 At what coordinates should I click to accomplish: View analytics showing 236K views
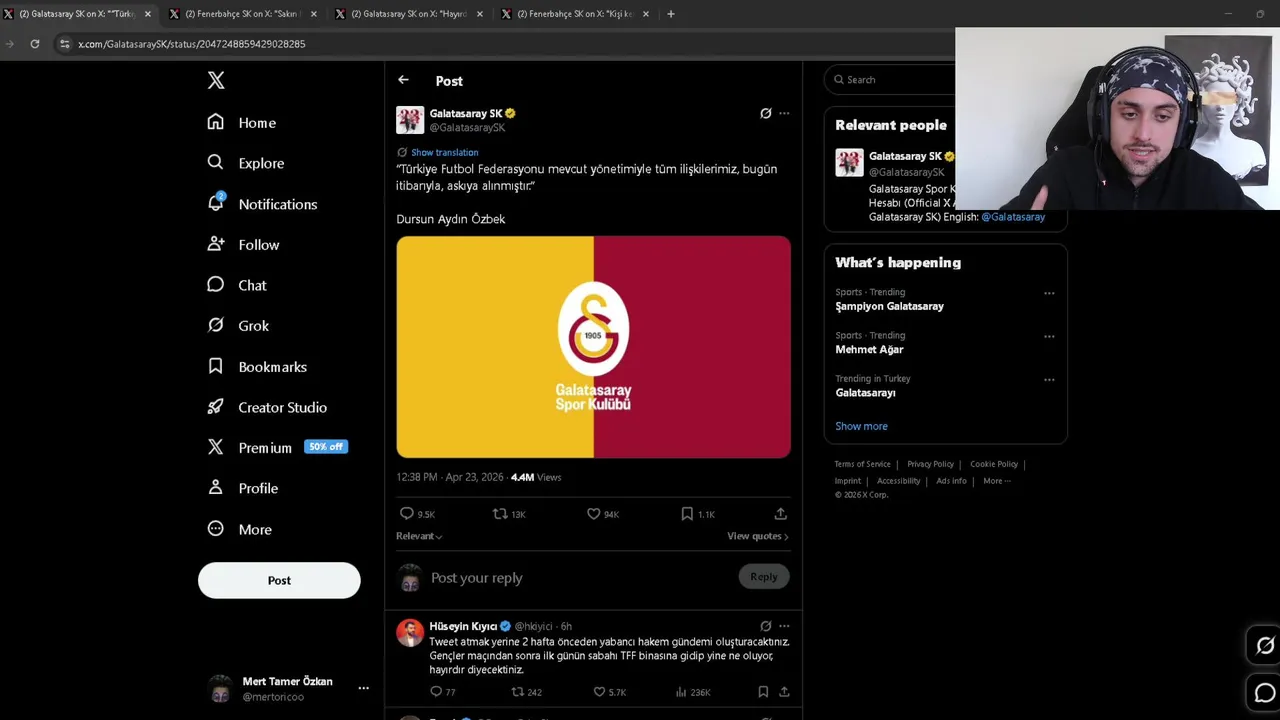(x=692, y=692)
